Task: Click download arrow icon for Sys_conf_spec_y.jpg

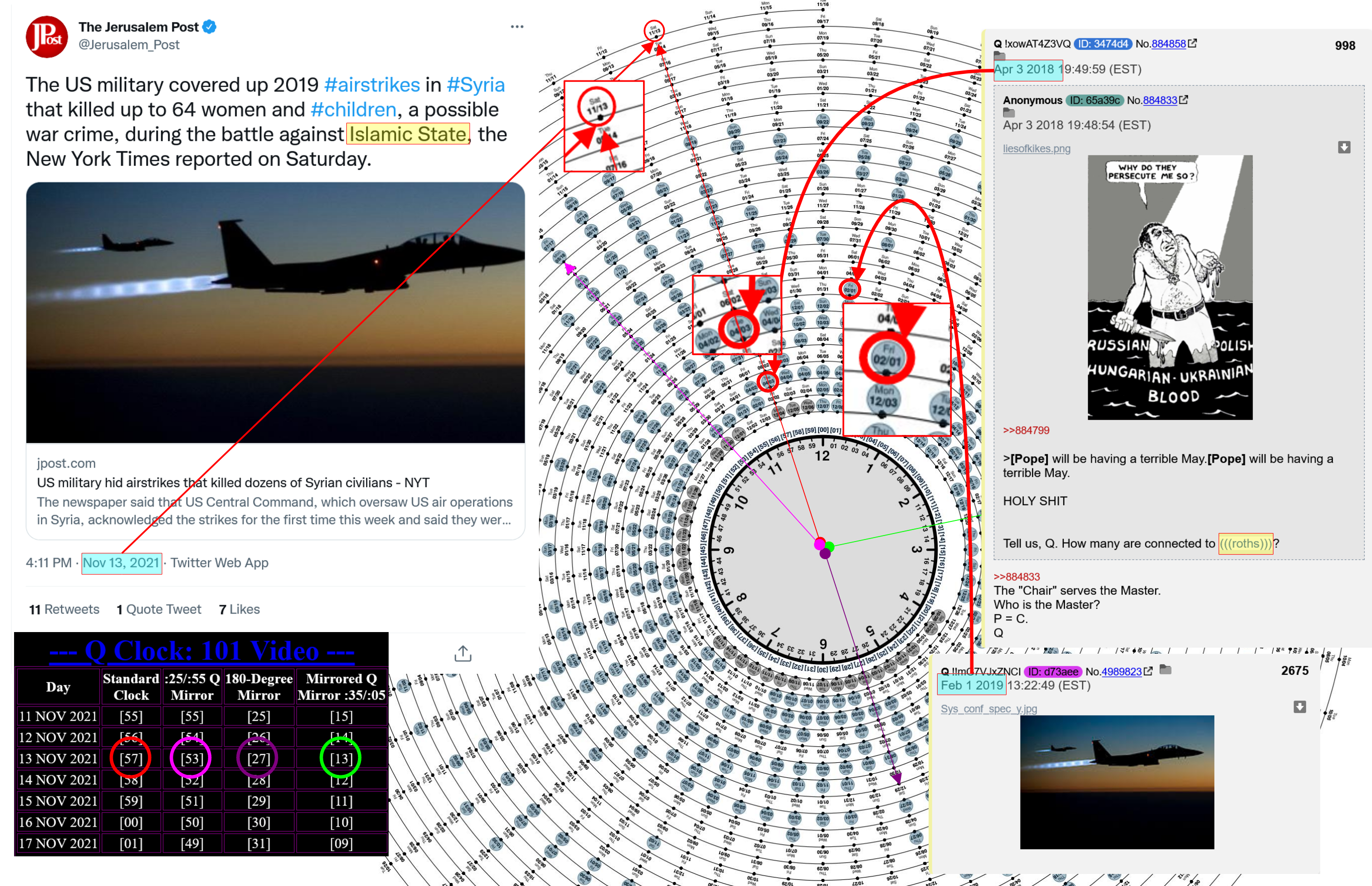Action: 1300,706
